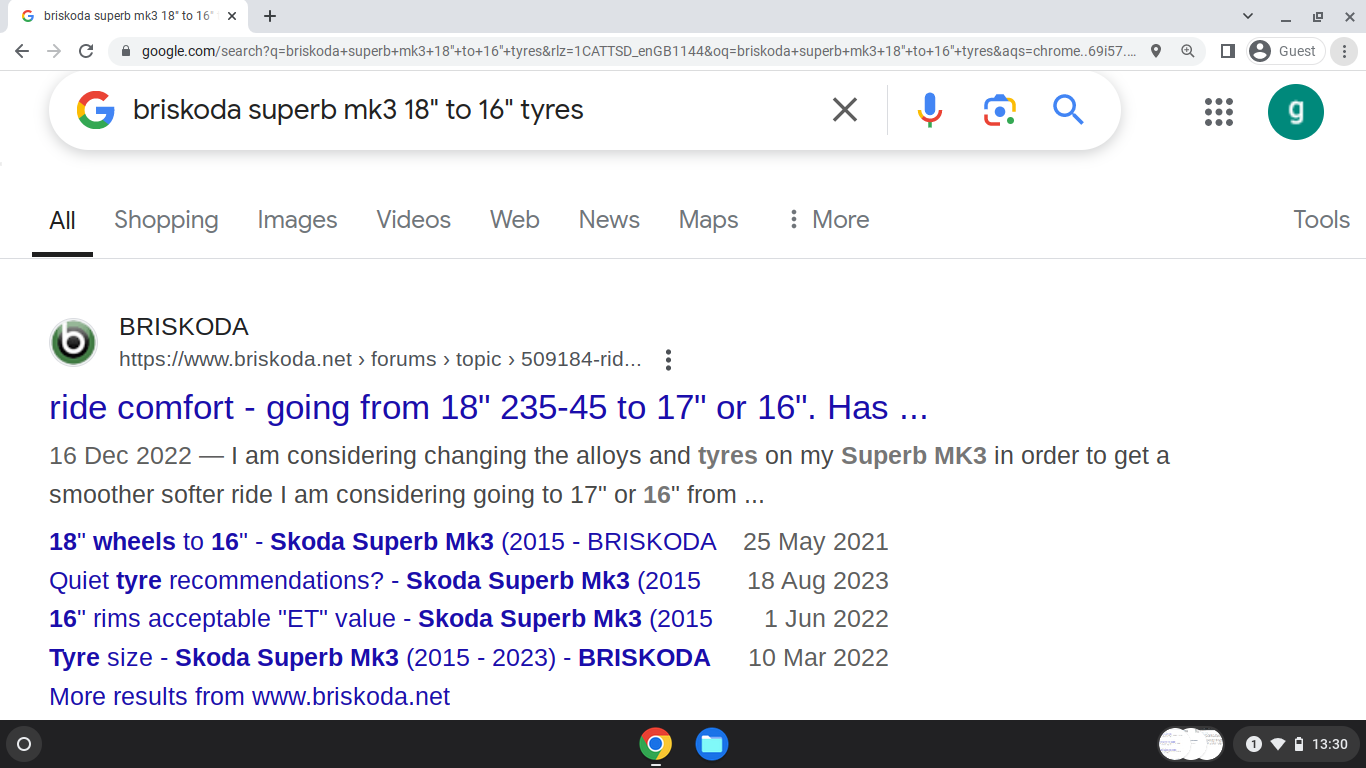Open the Files app in the shelf
Image resolution: width=1366 pixels, height=768 pixels.
(712, 744)
